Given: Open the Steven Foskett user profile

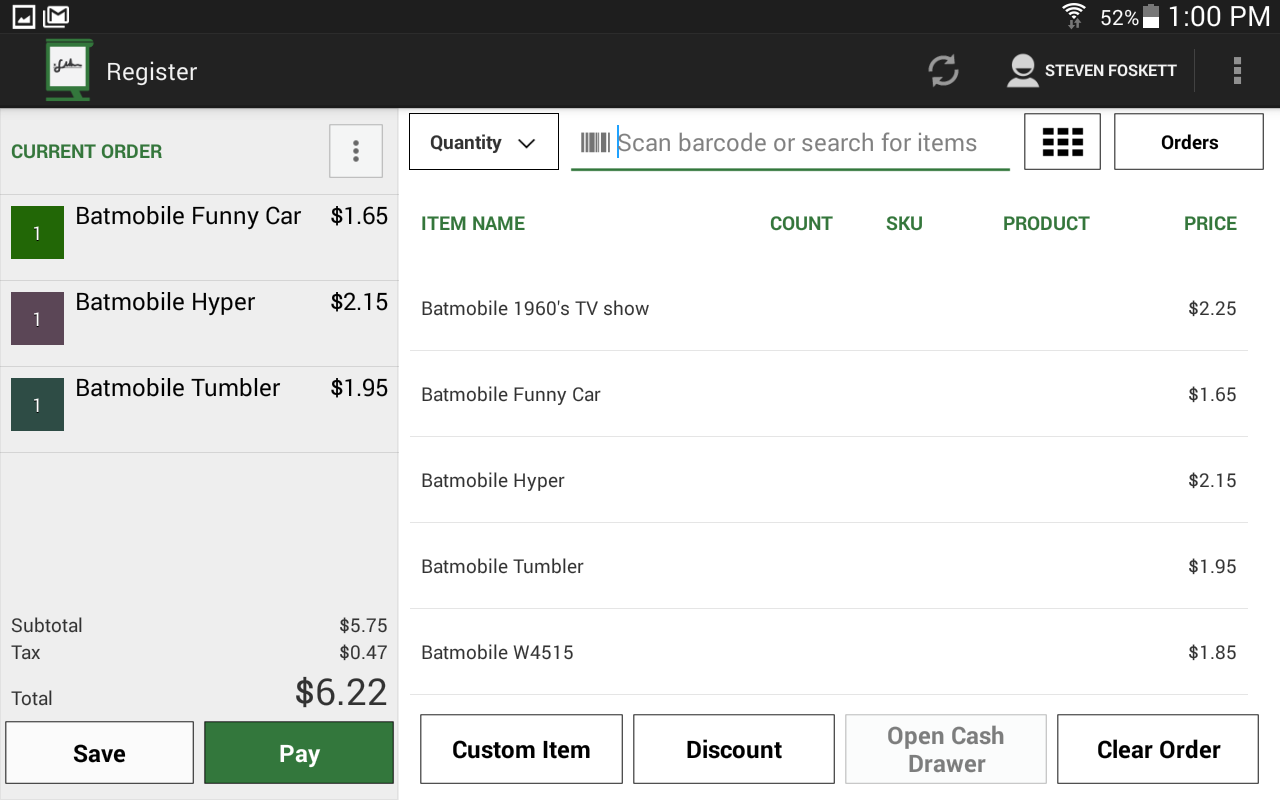Looking at the screenshot, I should (1091, 71).
